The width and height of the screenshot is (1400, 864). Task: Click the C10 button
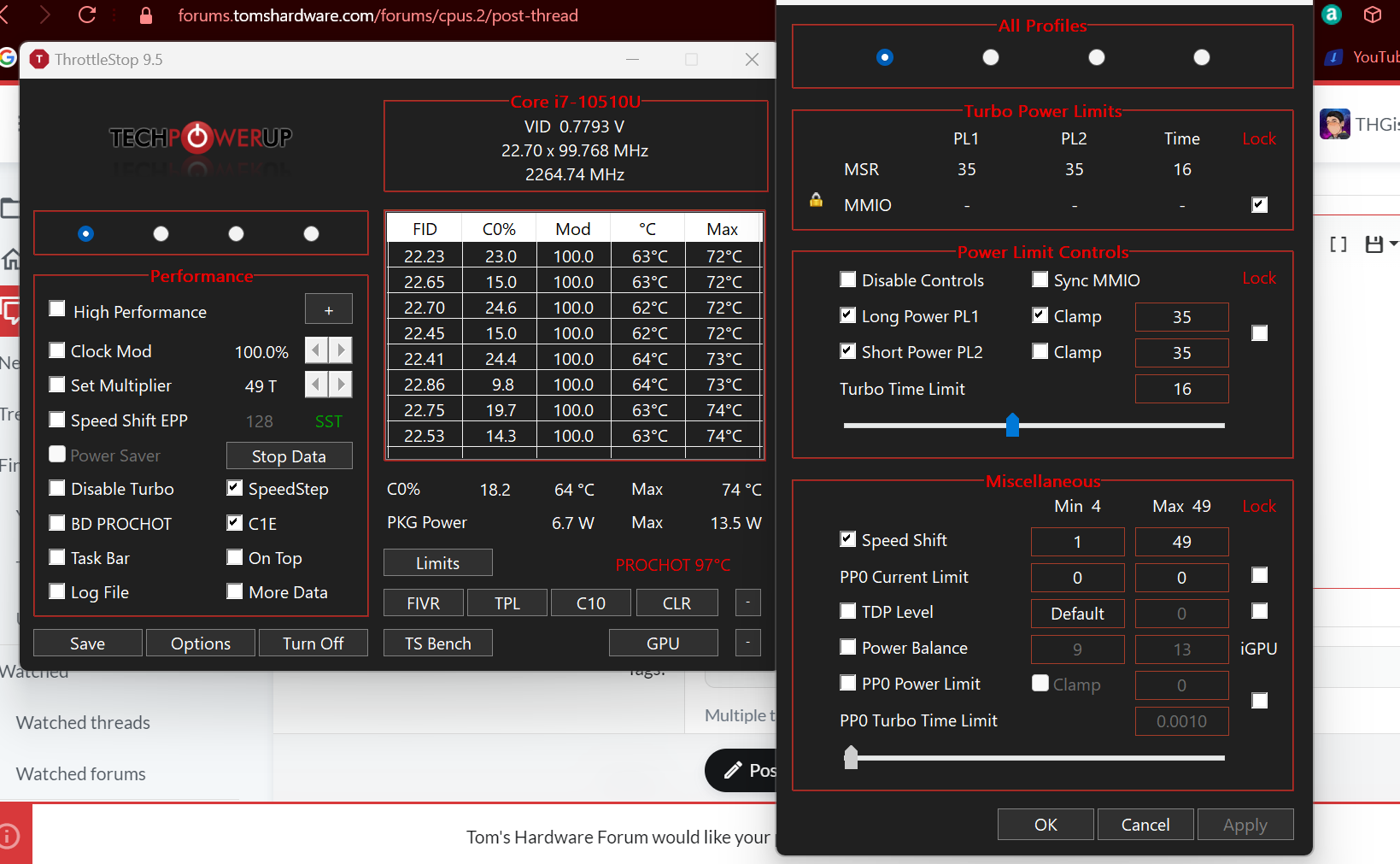[591, 603]
